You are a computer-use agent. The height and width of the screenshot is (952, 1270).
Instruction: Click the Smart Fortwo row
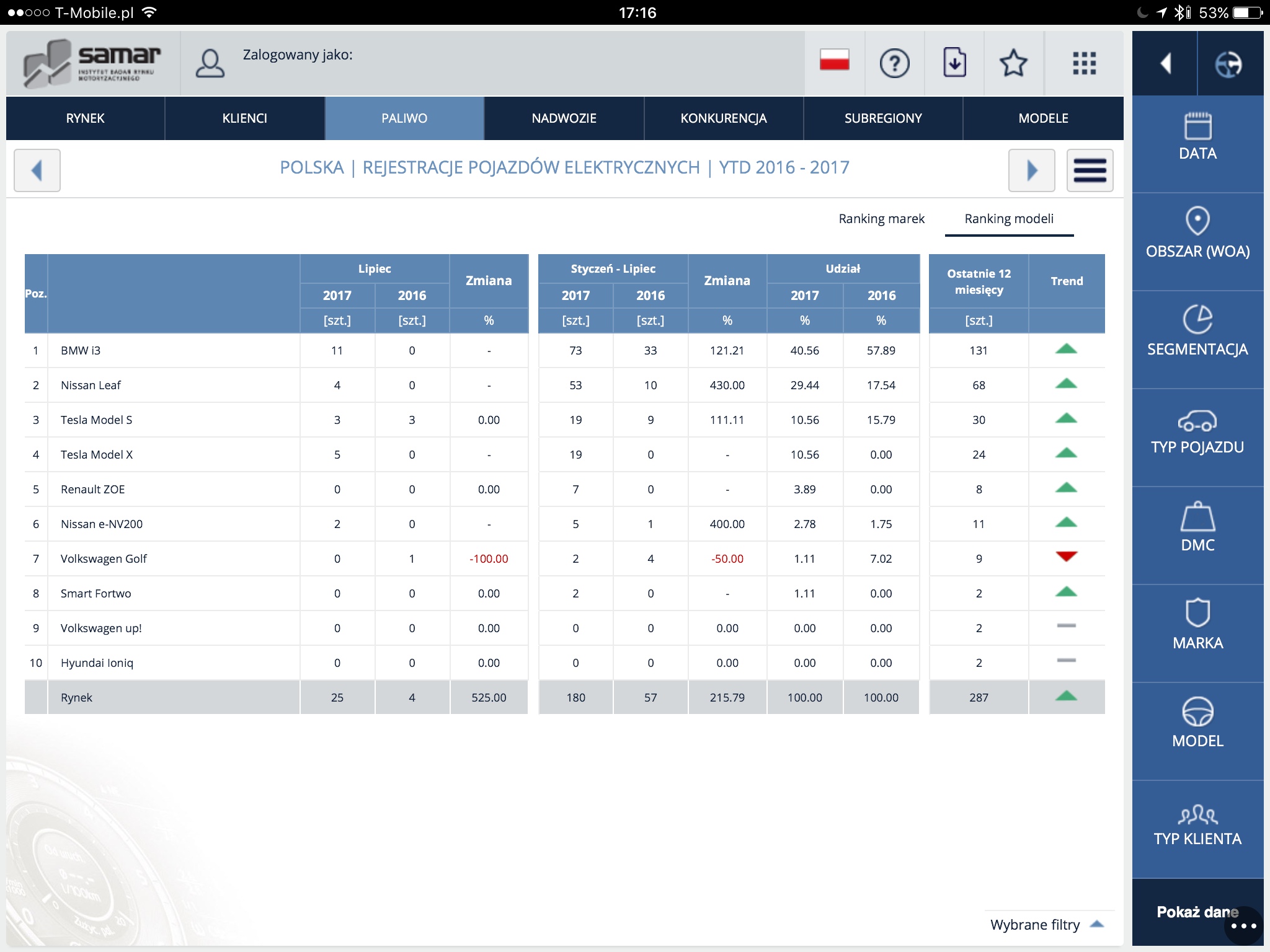point(564,593)
